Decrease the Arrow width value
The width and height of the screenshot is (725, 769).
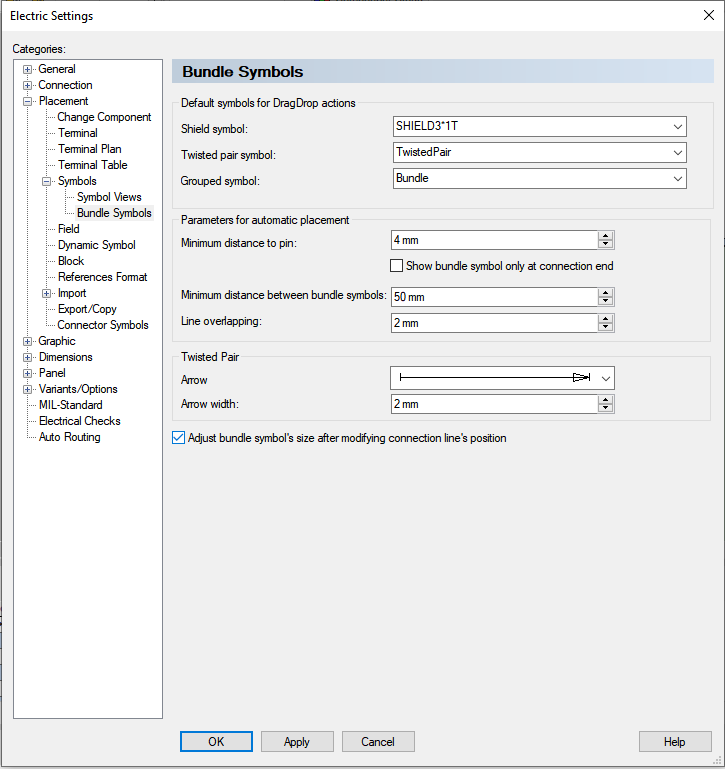(x=605, y=408)
